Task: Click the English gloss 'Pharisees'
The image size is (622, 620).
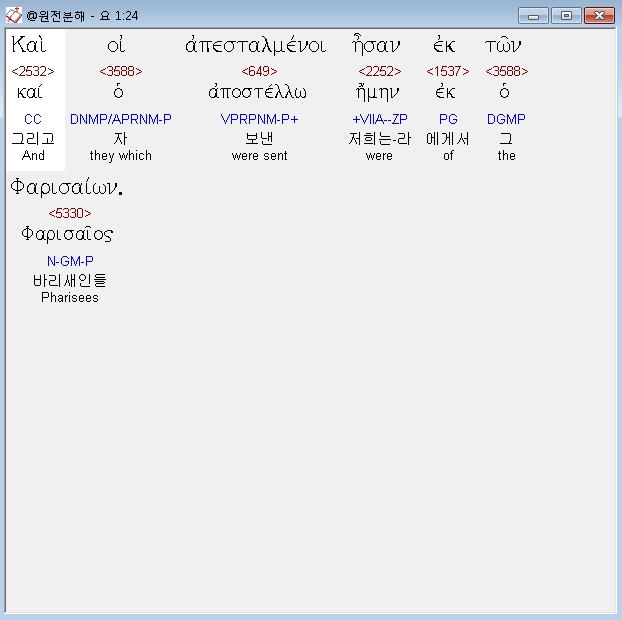Action: point(70,298)
